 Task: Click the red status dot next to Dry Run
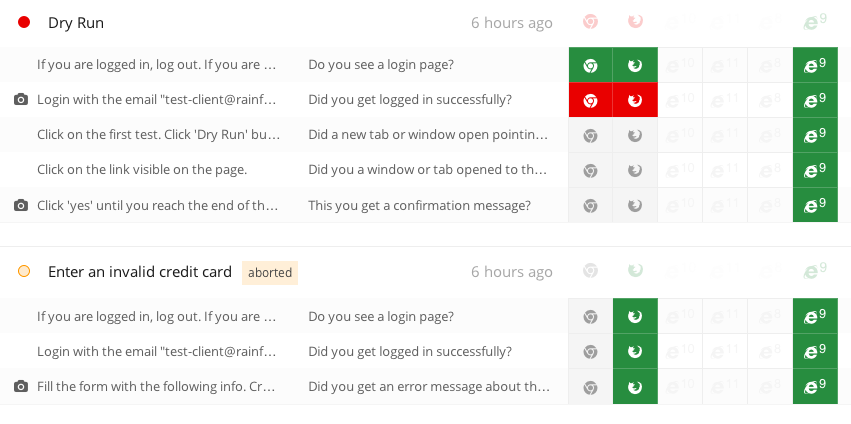point(24,22)
